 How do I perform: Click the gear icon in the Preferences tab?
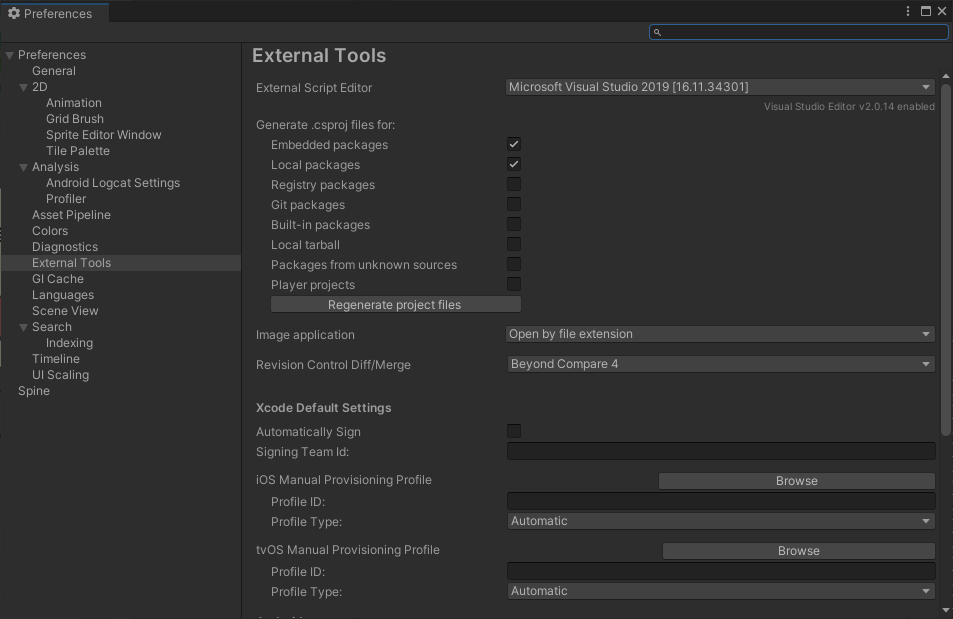tap(13, 13)
